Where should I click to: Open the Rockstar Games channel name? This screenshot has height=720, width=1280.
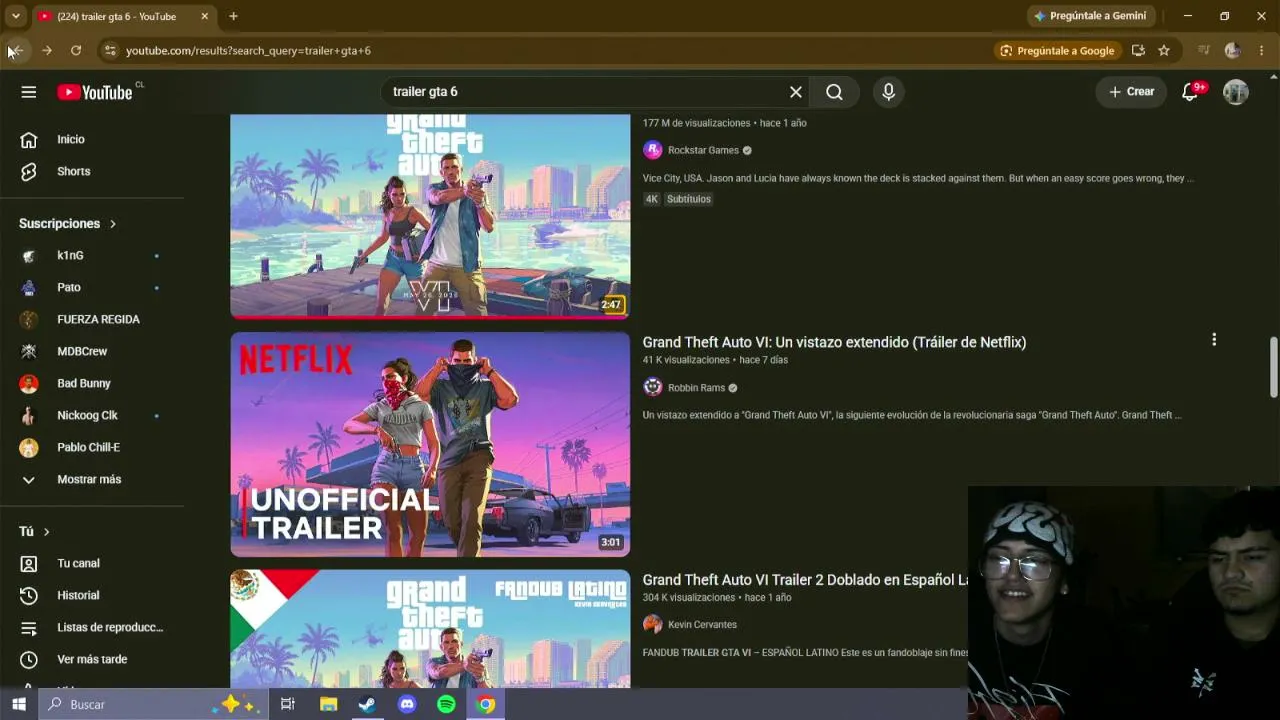703,150
